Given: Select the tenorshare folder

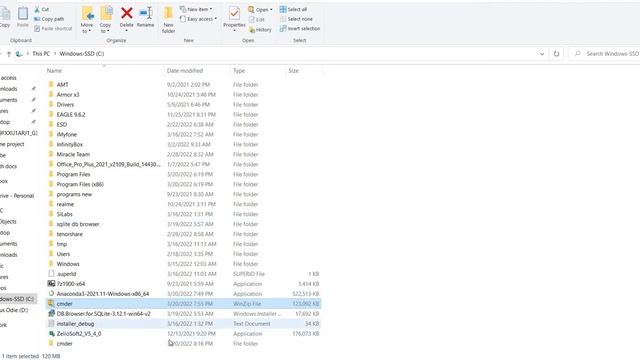Looking at the screenshot, I should pyautogui.click(x=70, y=234).
